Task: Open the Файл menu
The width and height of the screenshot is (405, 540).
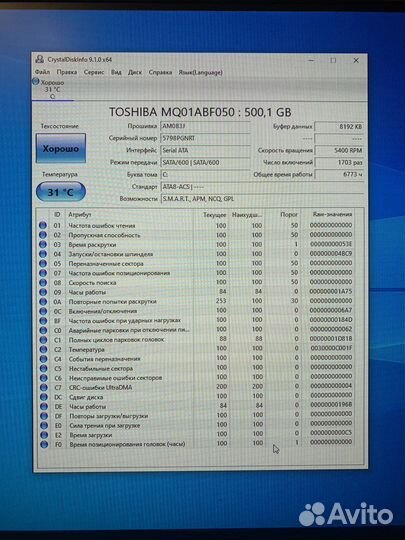Action: (x=42, y=72)
